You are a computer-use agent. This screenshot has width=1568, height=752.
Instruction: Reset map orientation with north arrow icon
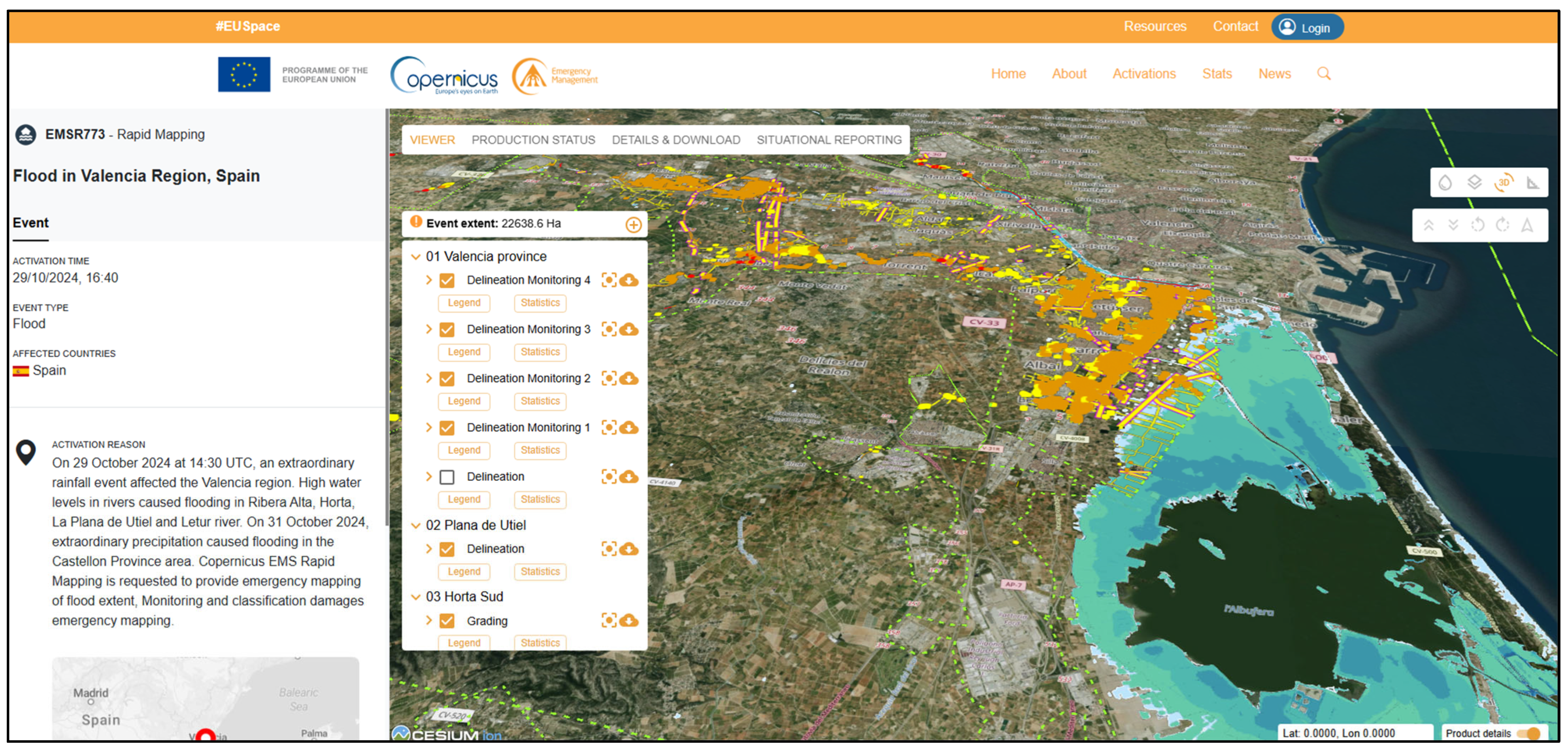tap(1527, 225)
